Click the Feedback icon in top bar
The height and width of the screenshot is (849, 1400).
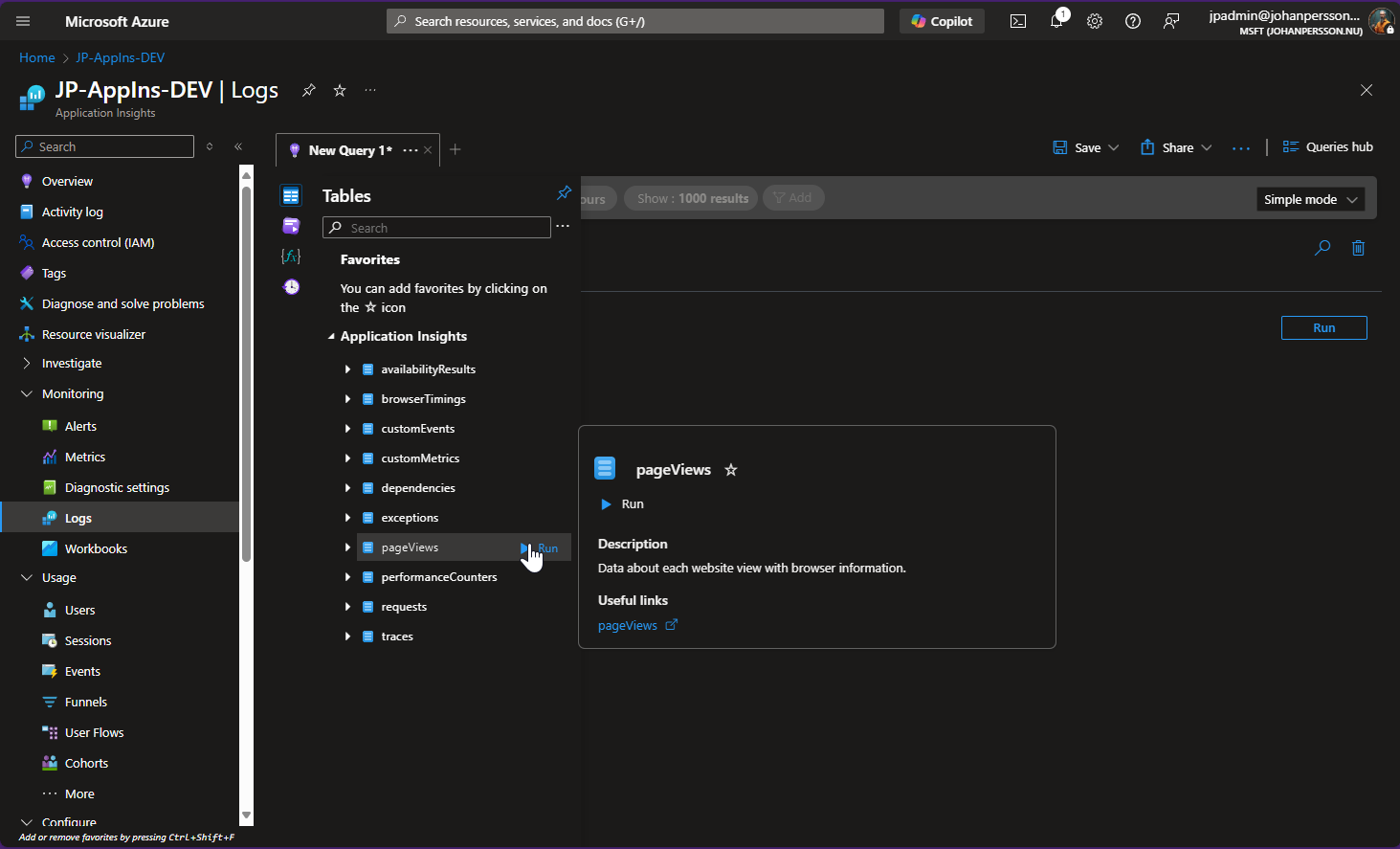point(1171,21)
